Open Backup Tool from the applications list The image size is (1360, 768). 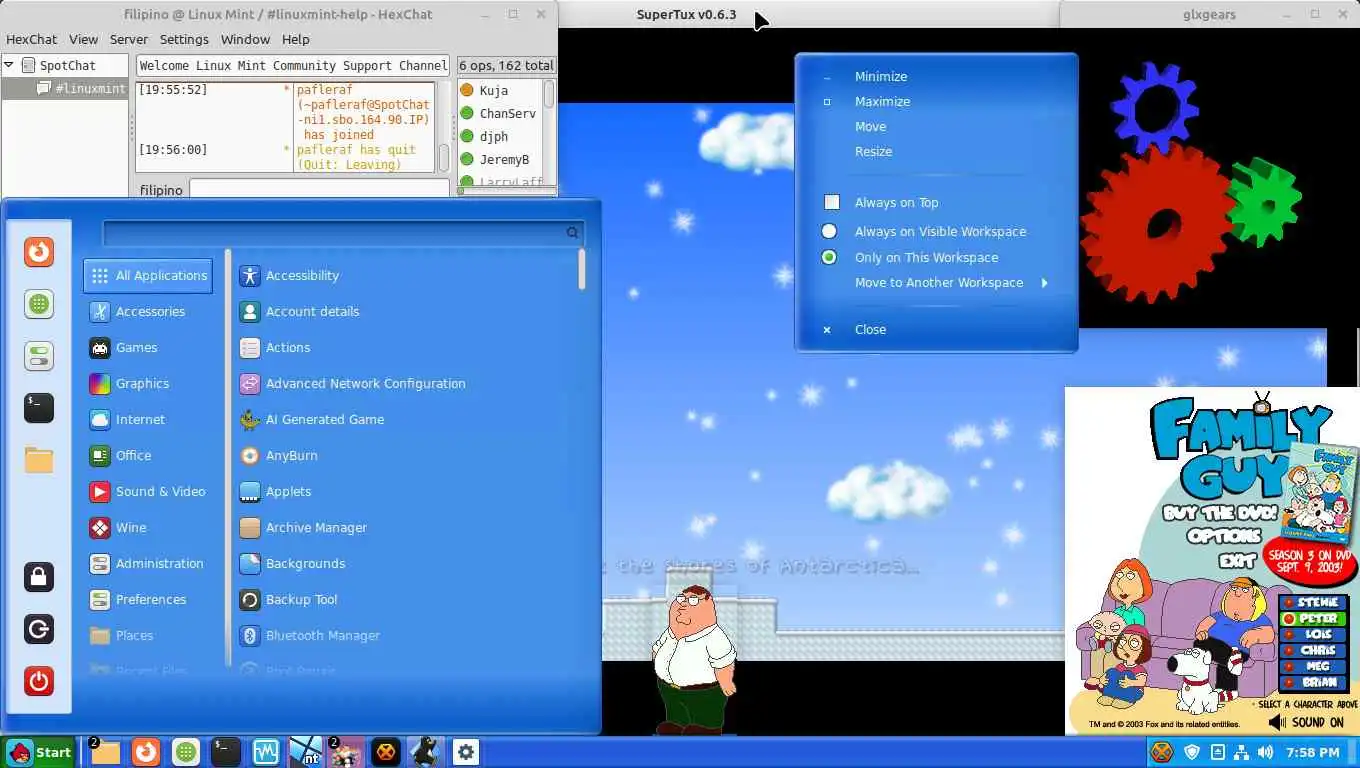click(x=406, y=599)
